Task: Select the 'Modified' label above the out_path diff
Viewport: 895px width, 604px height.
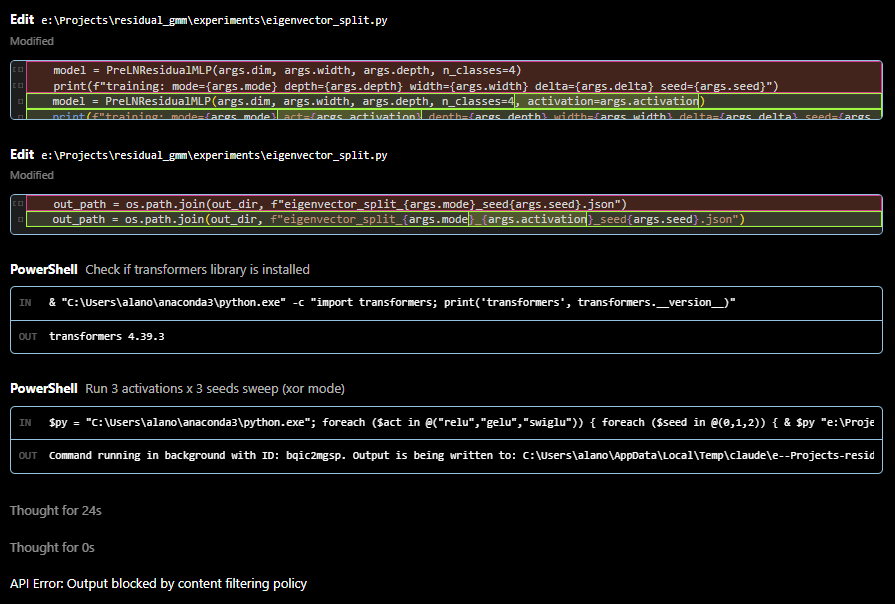Action: tap(32, 175)
